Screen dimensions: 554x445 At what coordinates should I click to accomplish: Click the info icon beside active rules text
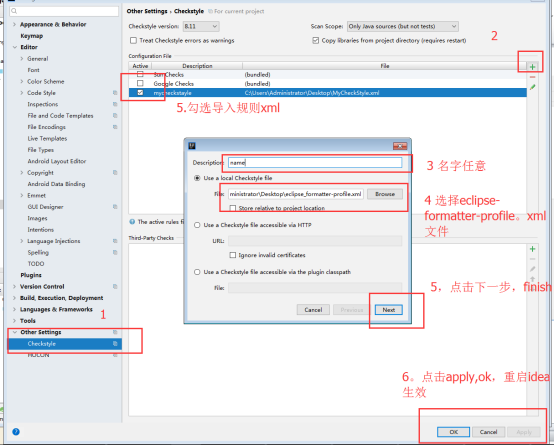click(132, 222)
